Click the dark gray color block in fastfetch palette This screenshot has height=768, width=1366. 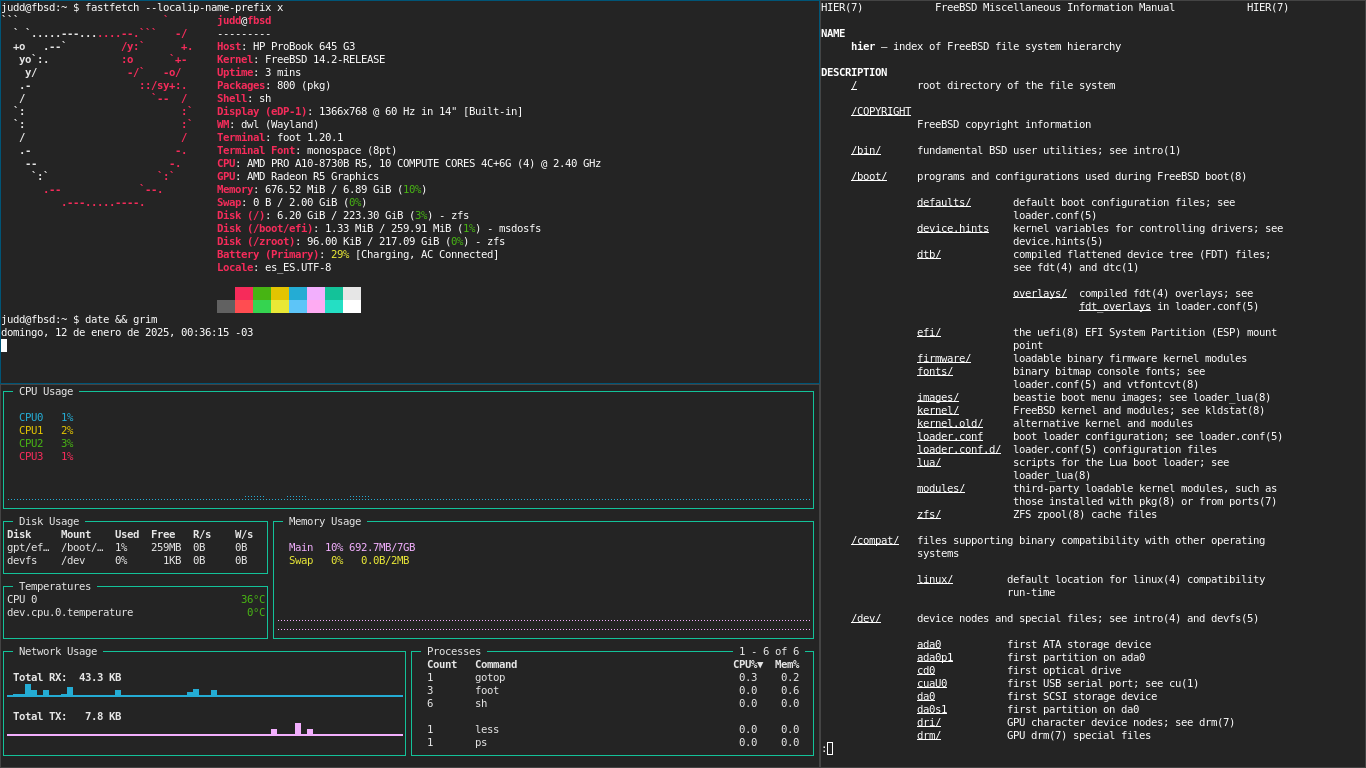[x=226, y=306]
